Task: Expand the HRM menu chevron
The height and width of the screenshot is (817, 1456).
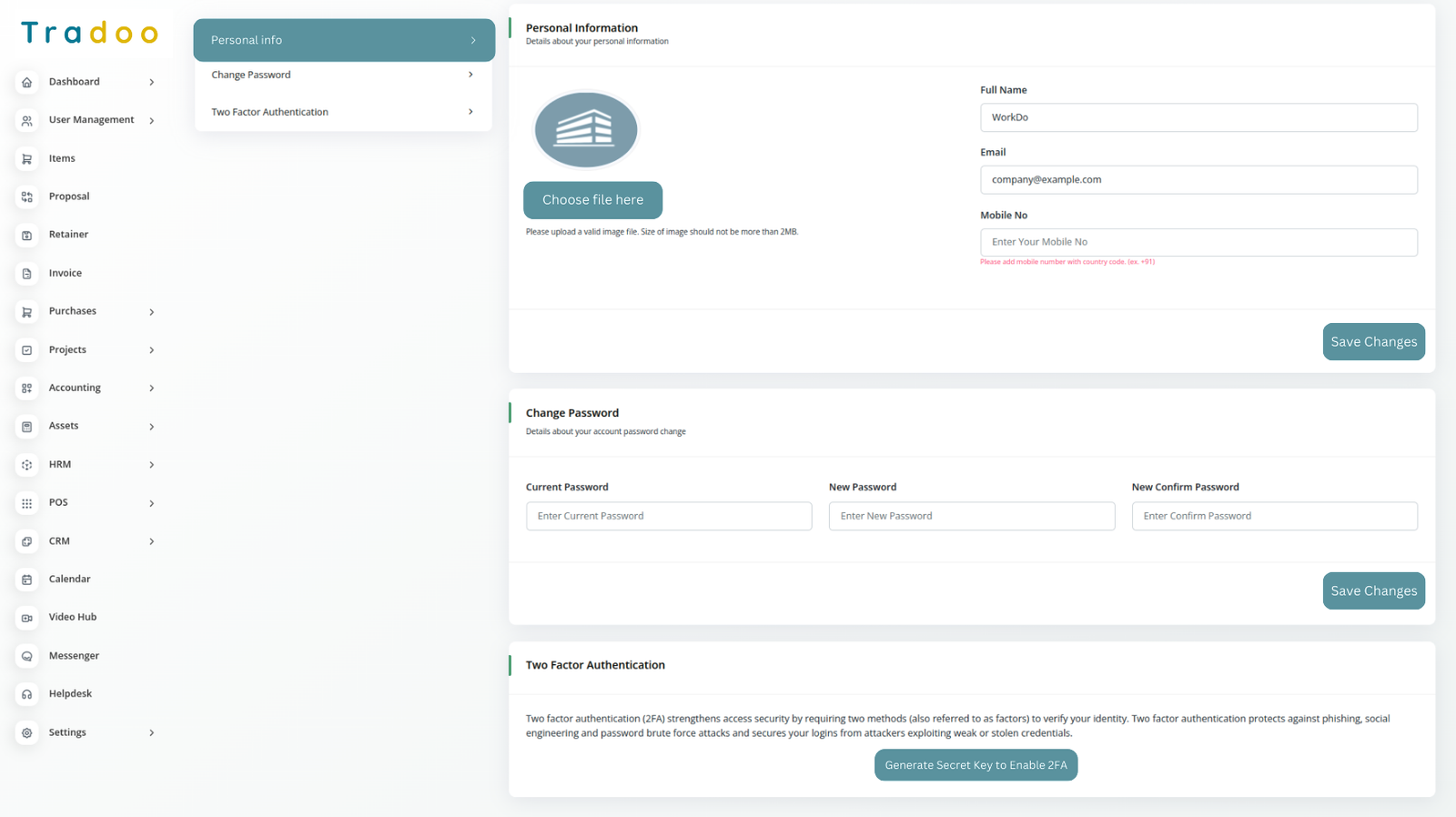Action: point(151,465)
